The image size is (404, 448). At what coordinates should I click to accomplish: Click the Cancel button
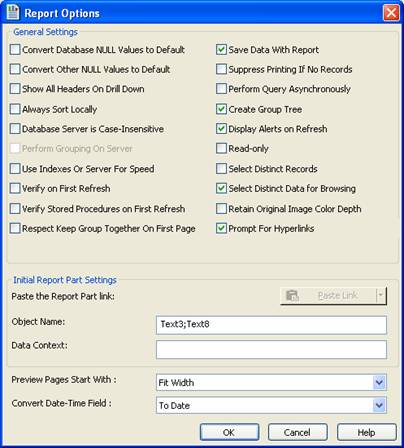point(298,432)
